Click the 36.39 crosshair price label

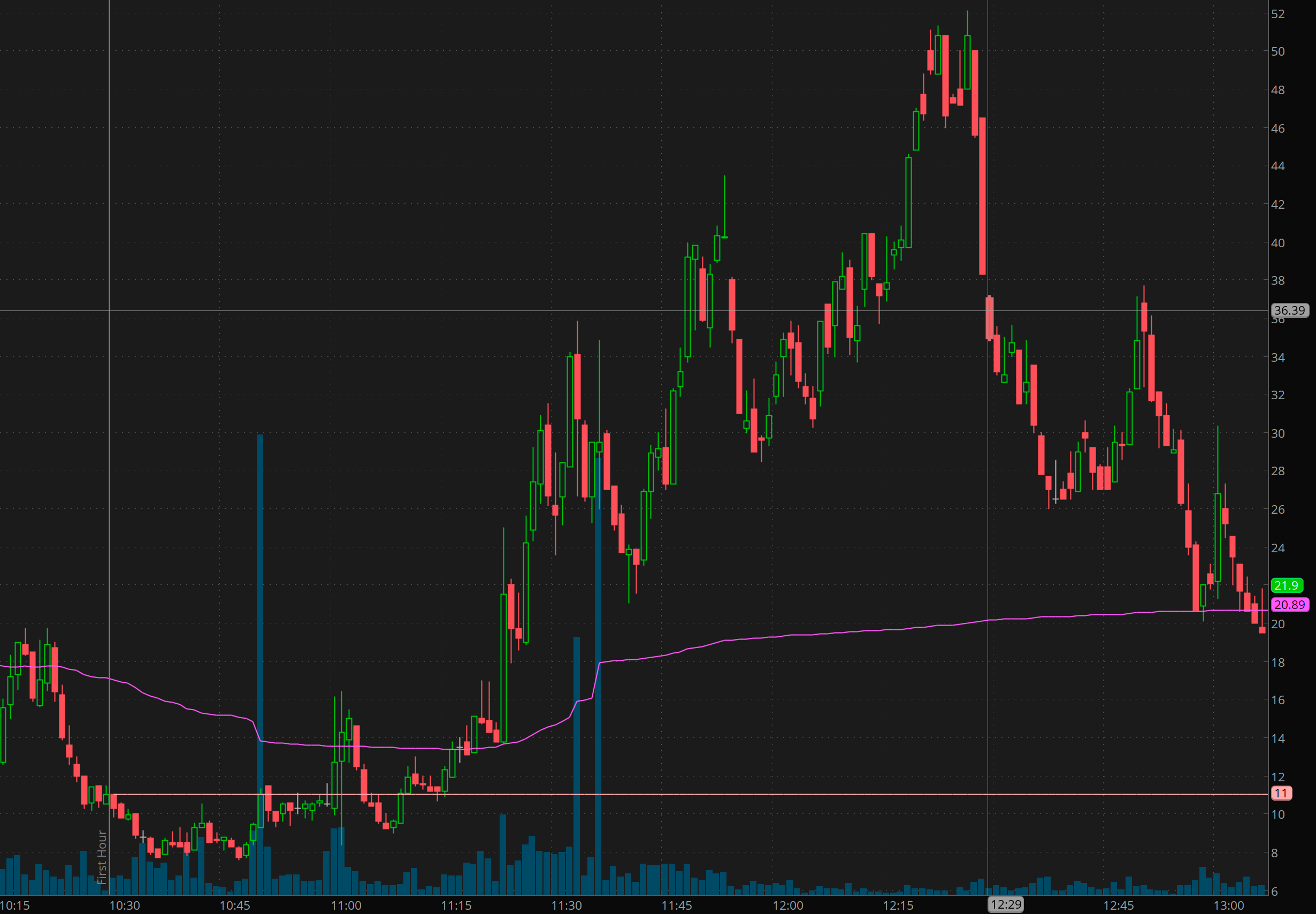[x=1289, y=310]
